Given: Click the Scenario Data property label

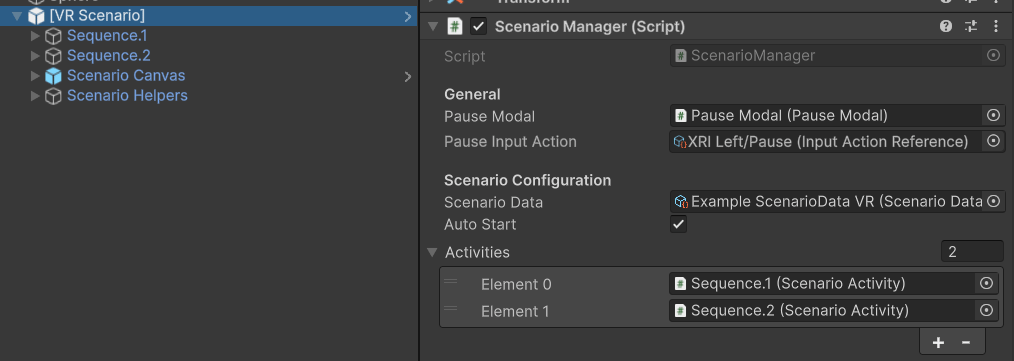Looking at the screenshot, I should [x=493, y=202].
